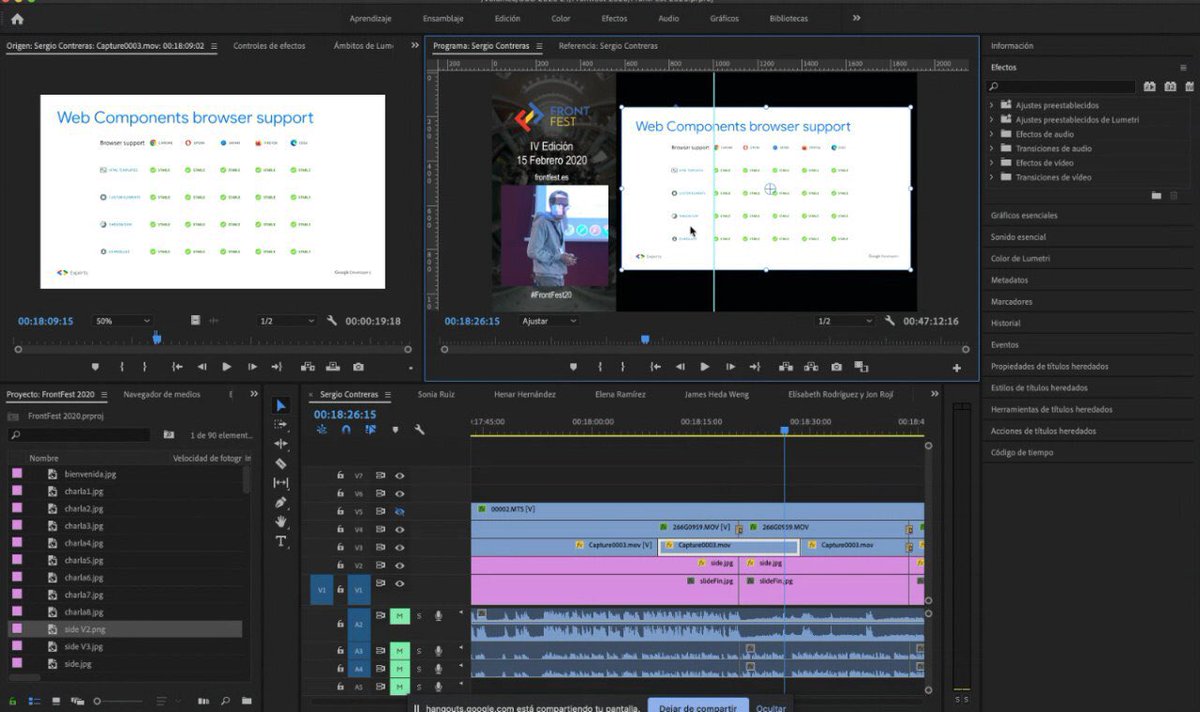
Task: Go to In point in Program monitor
Action: (655, 367)
